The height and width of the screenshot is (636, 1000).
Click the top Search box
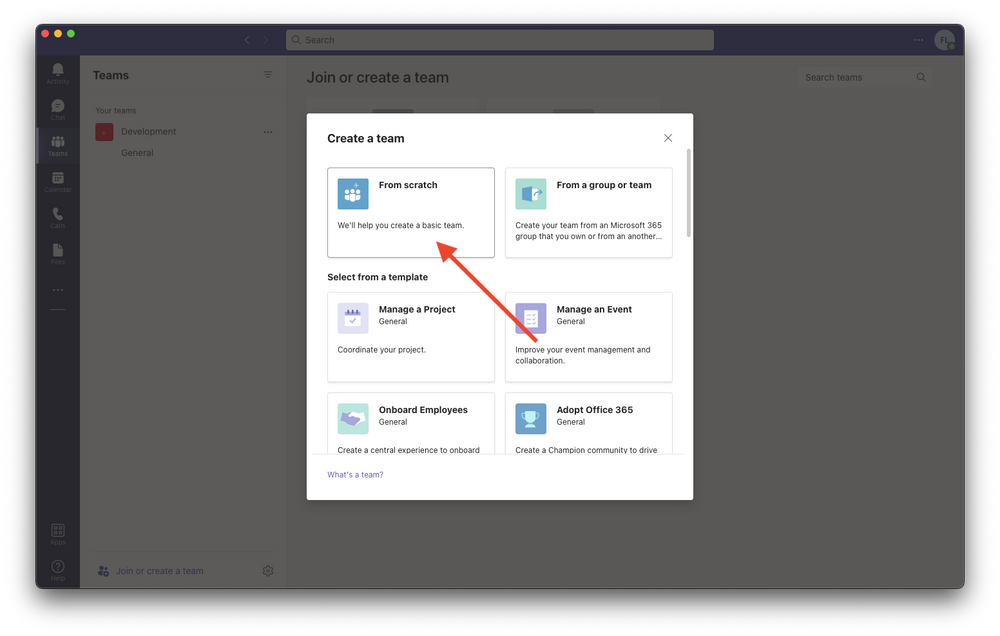pos(499,40)
